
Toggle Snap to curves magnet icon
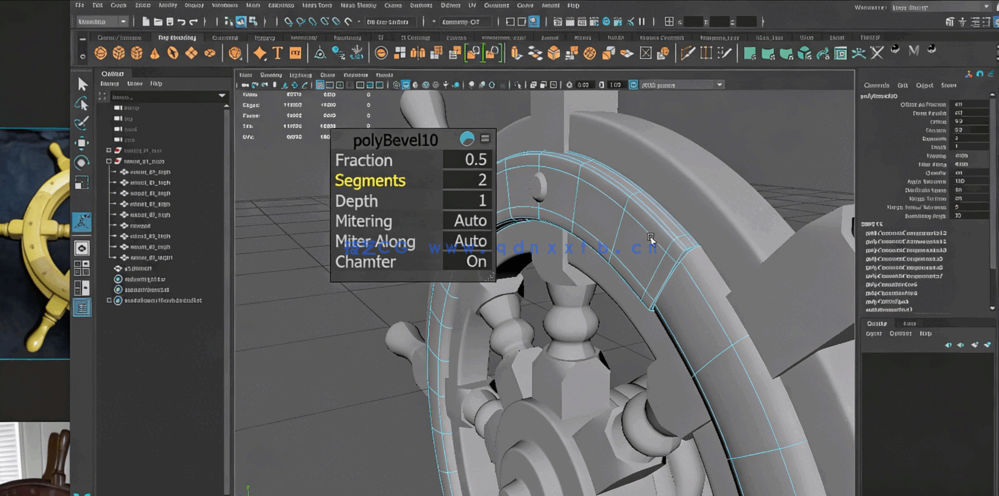pyautogui.click(x=301, y=22)
